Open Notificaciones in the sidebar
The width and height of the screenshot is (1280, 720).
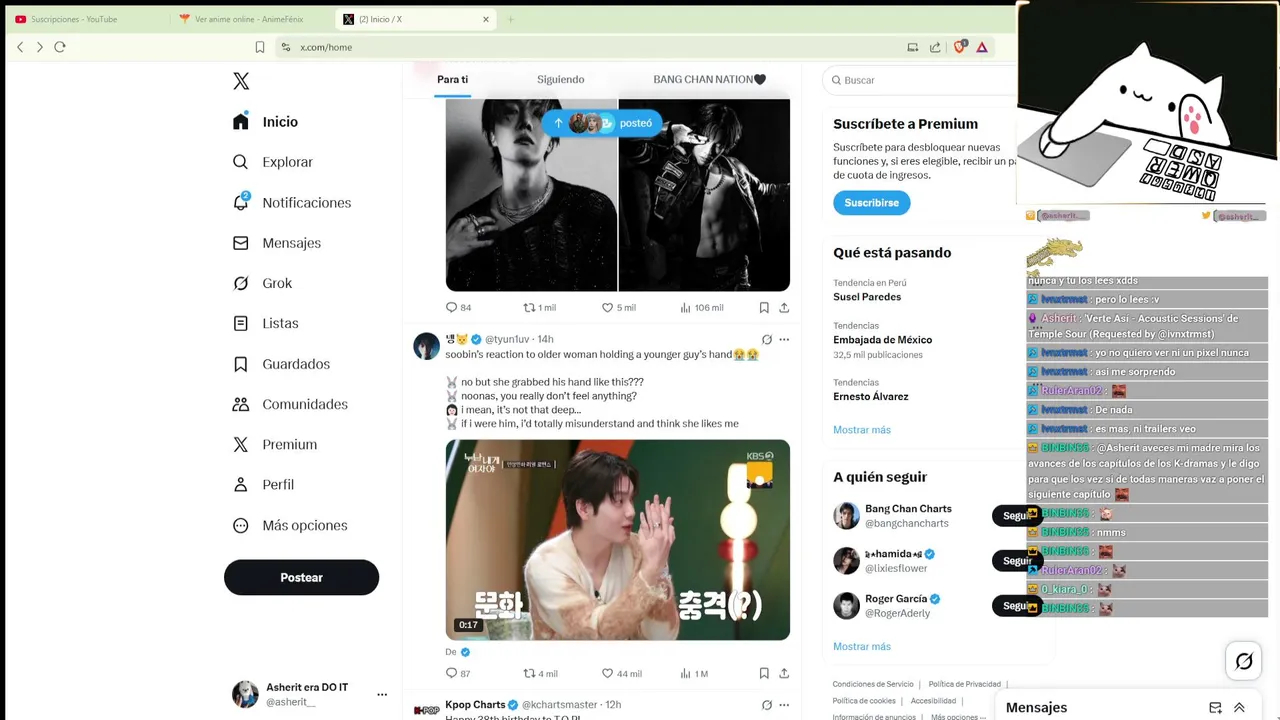tap(291, 203)
